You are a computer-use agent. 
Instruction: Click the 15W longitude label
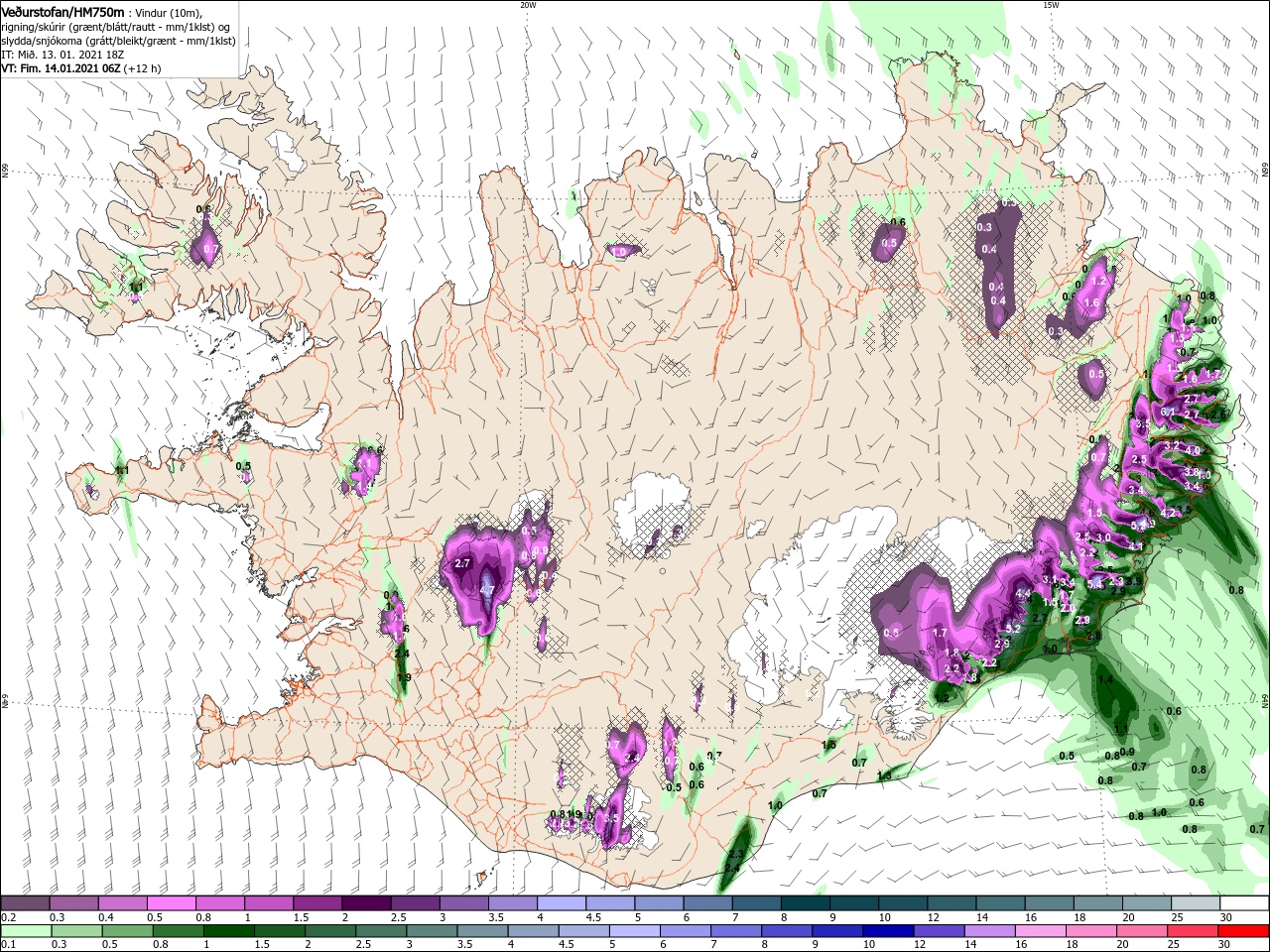(1051, 5)
